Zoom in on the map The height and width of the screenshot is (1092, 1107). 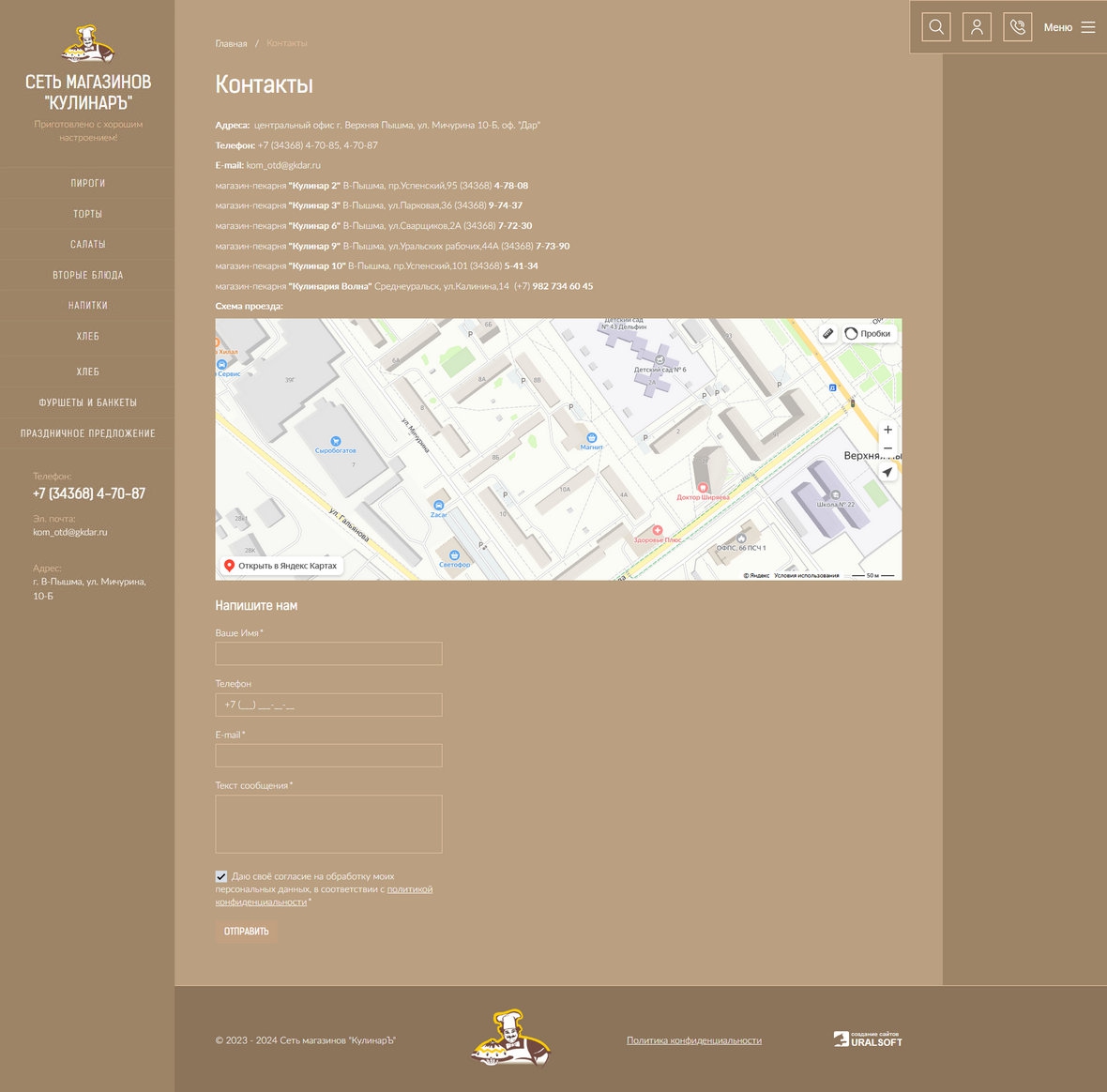click(887, 430)
